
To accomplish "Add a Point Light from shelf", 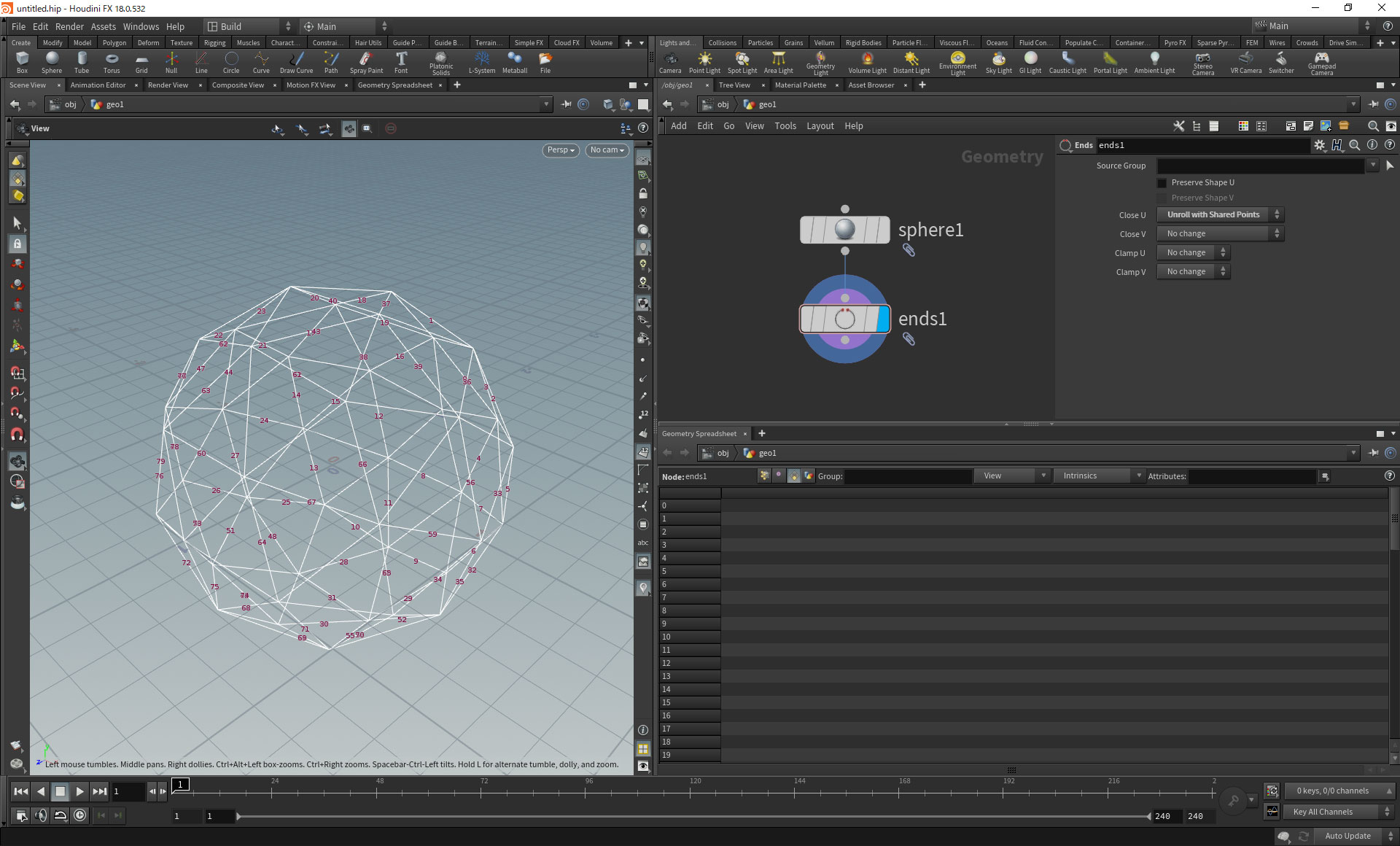I will click(704, 62).
